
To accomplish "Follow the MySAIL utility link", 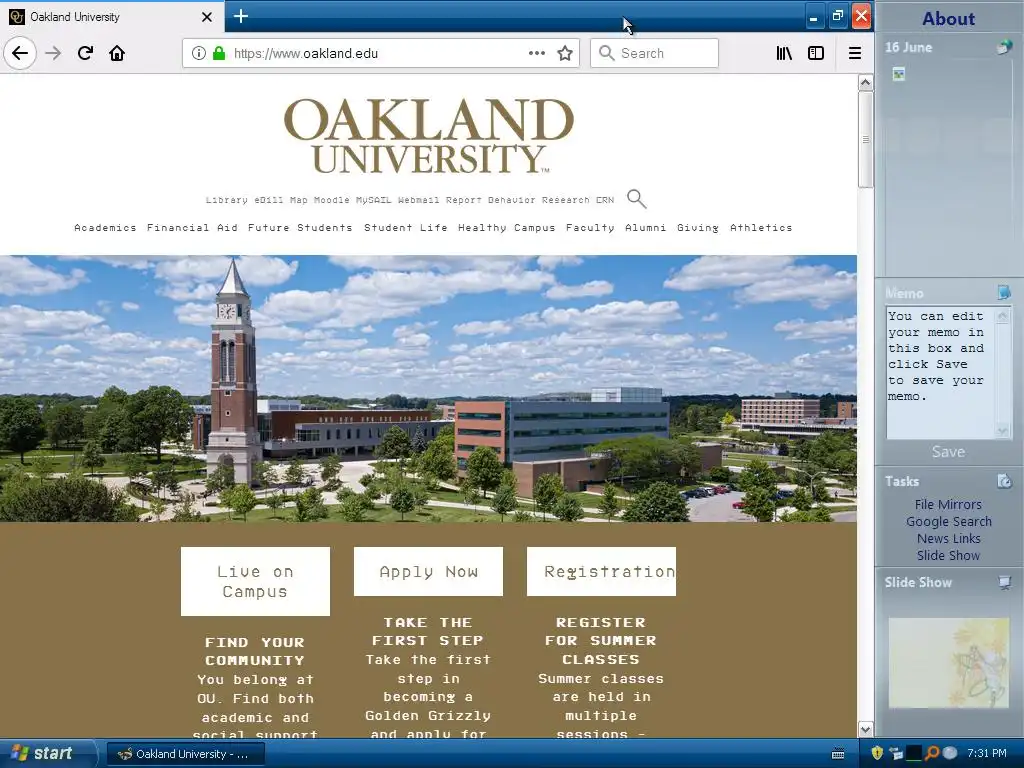I will click(374, 200).
